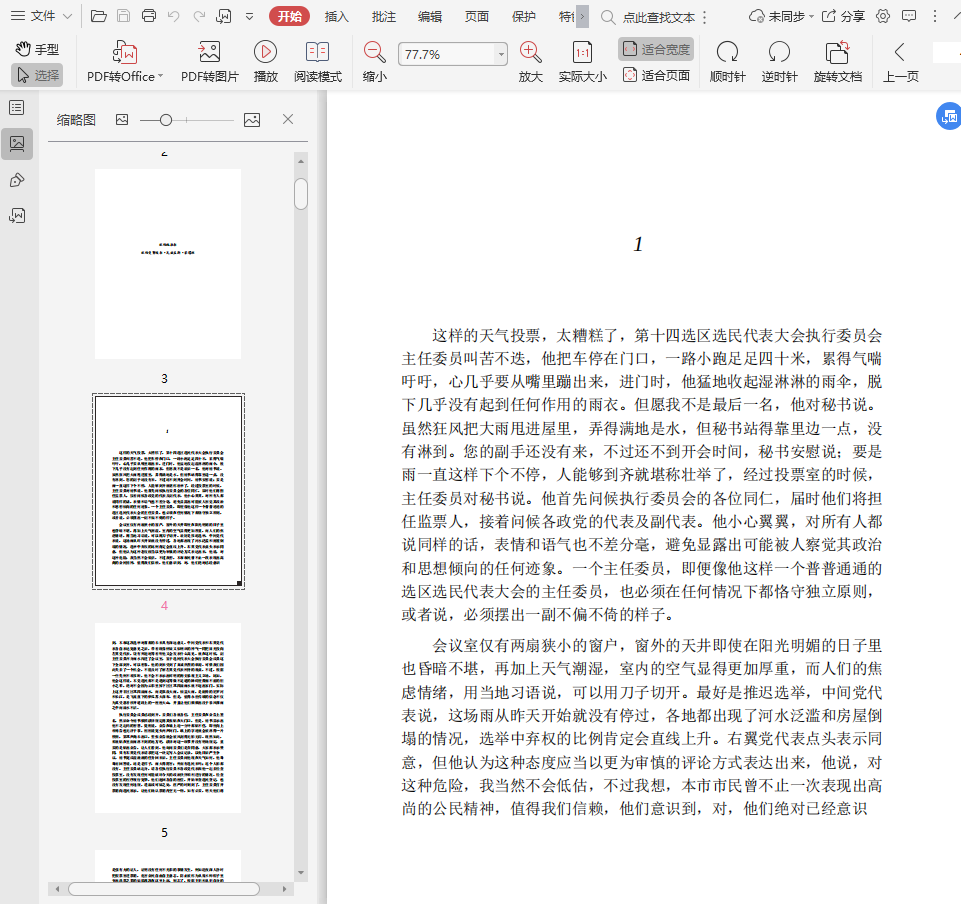Adjust the thumbnail size slider handle
The width and height of the screenshot is (961, 904).
point(165,120)
